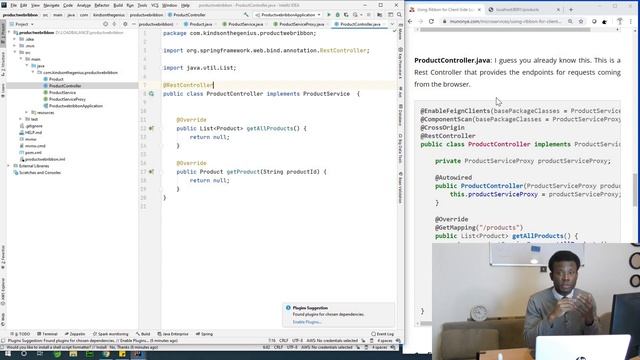
Task: Click the Search Everywhere magnifier icon
Action: pos(399,15)
